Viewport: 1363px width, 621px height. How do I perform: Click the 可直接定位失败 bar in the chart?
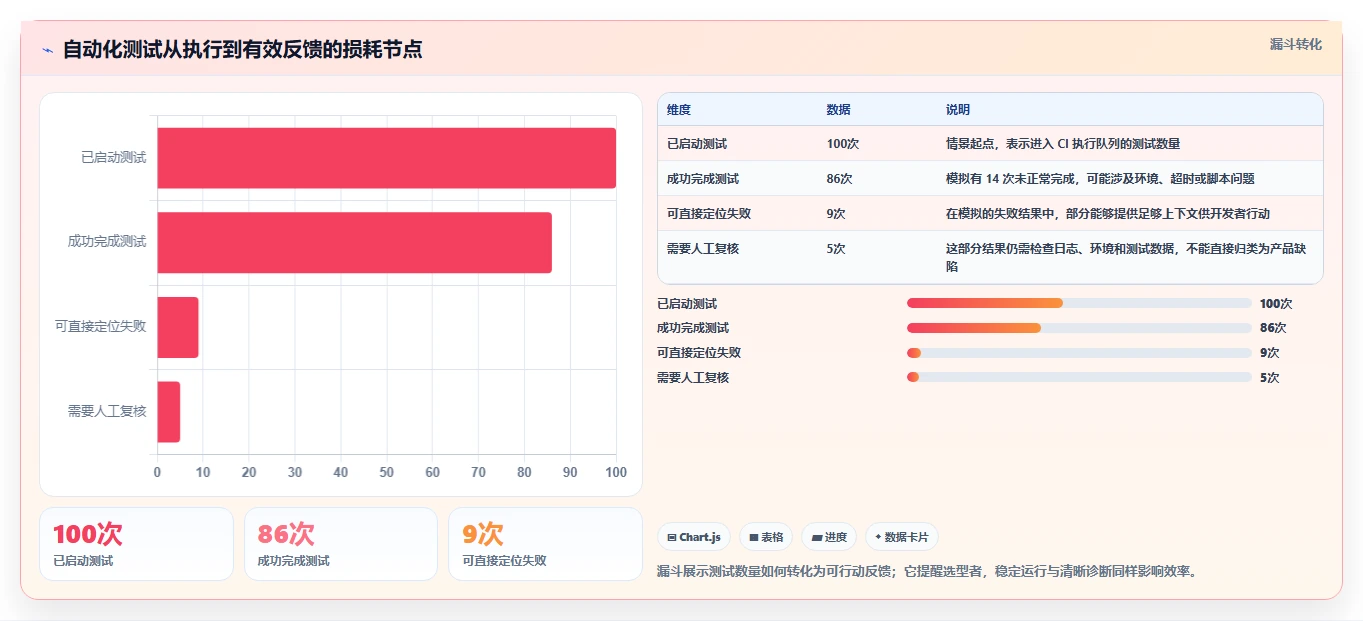point(178,327)
